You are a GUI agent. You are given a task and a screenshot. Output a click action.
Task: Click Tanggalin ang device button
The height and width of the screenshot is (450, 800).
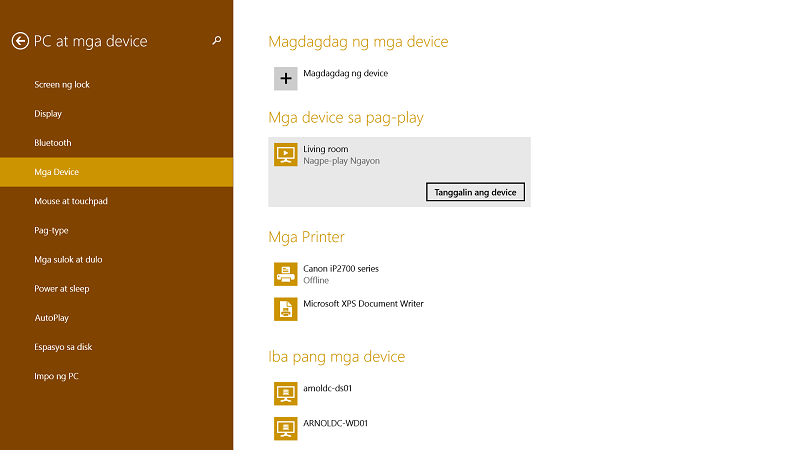click(x=475, y=192)
